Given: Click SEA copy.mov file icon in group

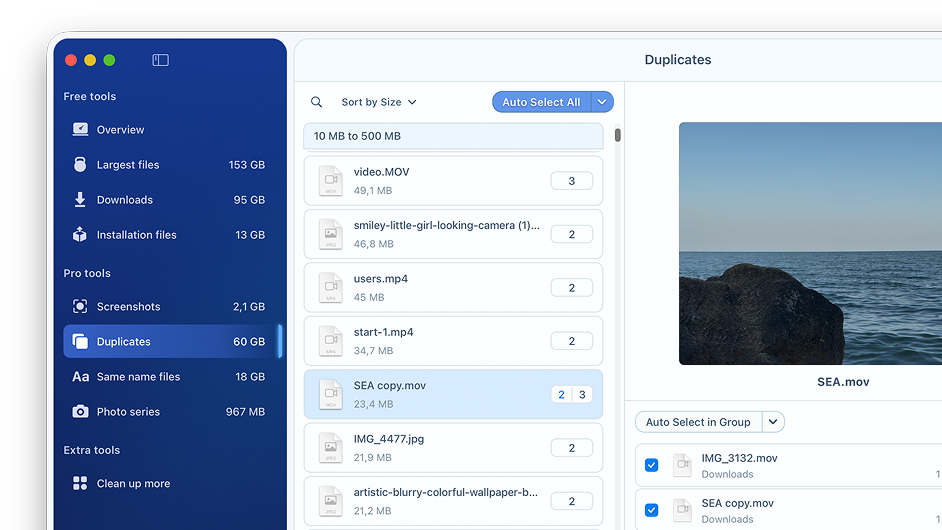Looking at the screenshot, I should (x=682, y=510).
